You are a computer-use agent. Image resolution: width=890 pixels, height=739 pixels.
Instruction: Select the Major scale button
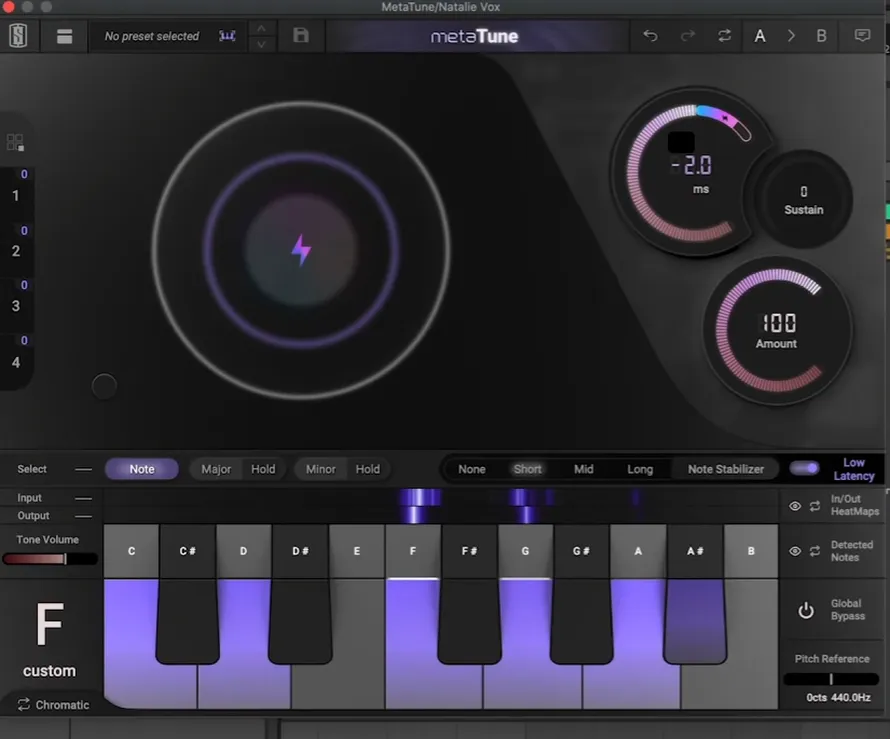pos(216,469)
